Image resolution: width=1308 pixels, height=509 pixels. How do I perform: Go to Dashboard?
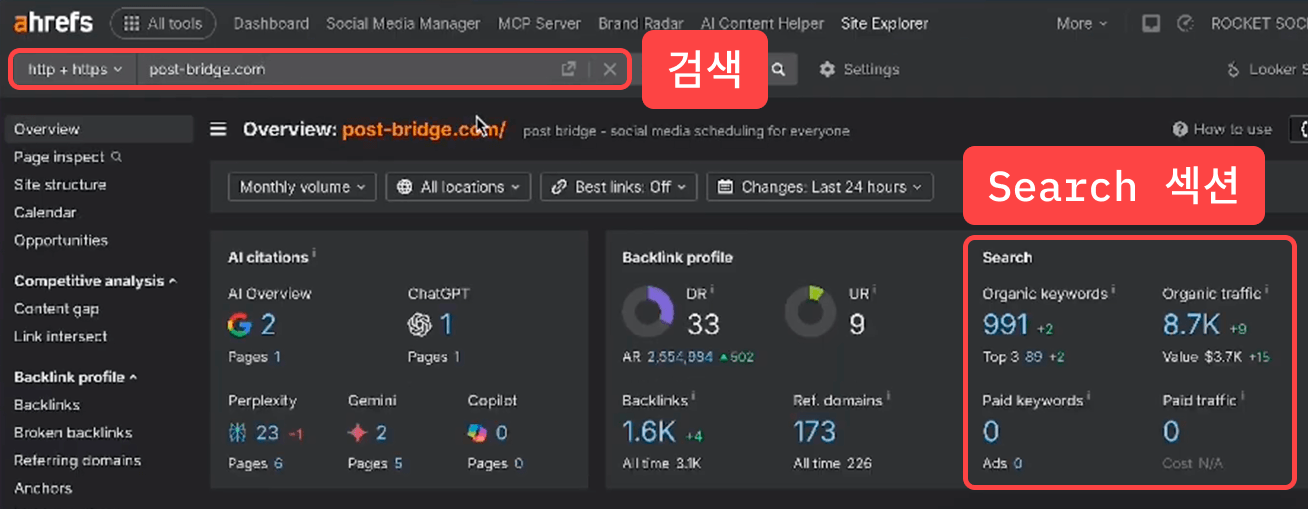pyautogui.click(x=271, y=23)
